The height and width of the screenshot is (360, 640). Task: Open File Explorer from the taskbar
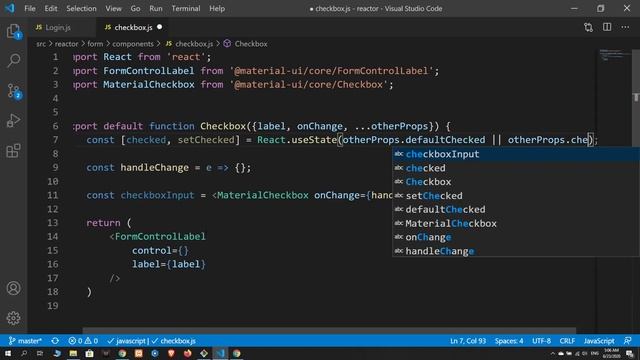tap(73, 353)
